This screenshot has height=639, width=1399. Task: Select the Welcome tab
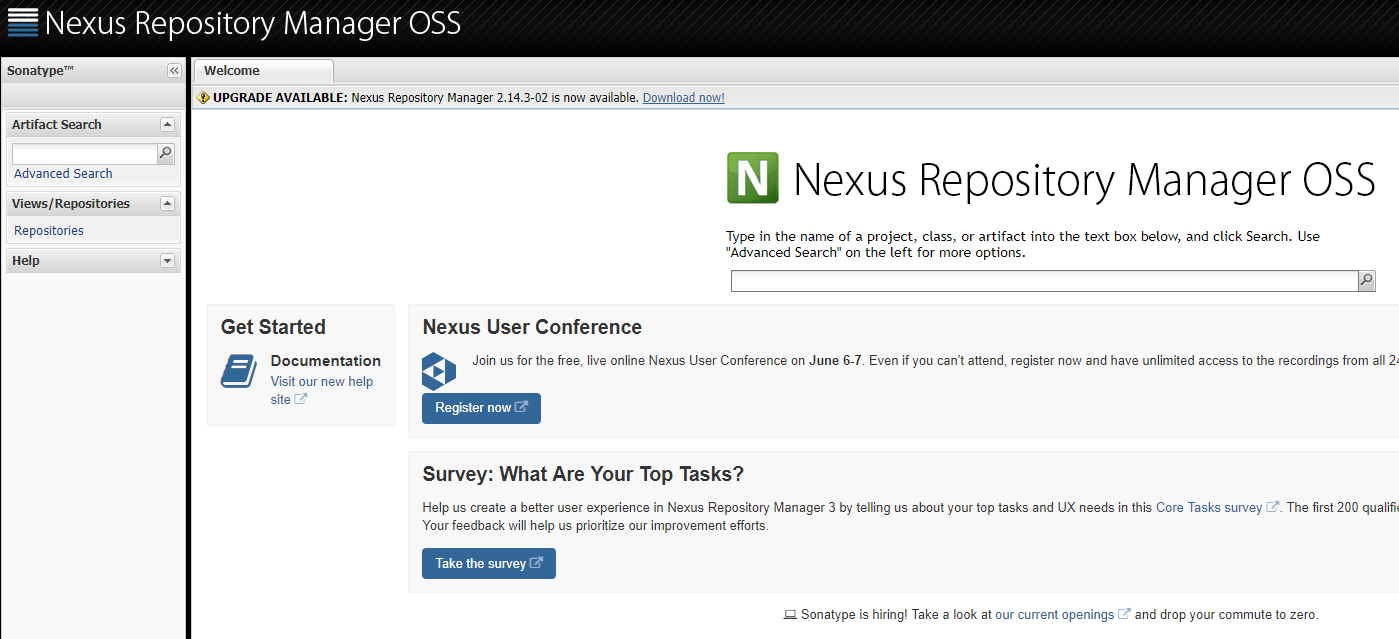pyautogui.click(x=232, y=71)
